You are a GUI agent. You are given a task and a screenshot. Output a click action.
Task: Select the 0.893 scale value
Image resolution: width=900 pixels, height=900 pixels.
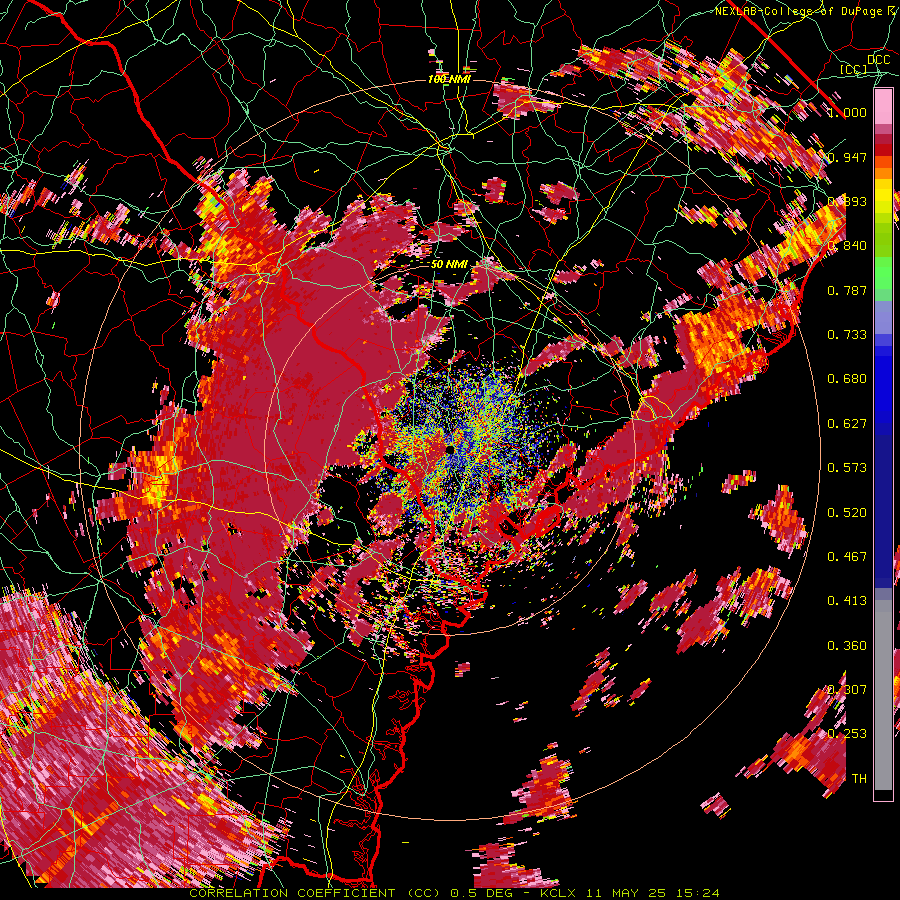(x=847, y=201)
